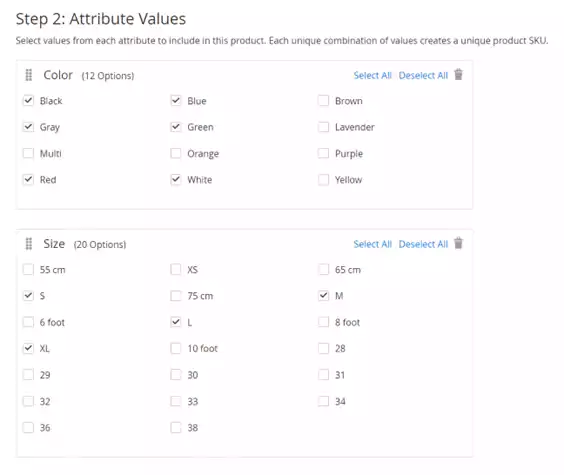Check the size 28 checkbox
The height and width of the screenshot is (475, 564).
(x=323, y=348)
